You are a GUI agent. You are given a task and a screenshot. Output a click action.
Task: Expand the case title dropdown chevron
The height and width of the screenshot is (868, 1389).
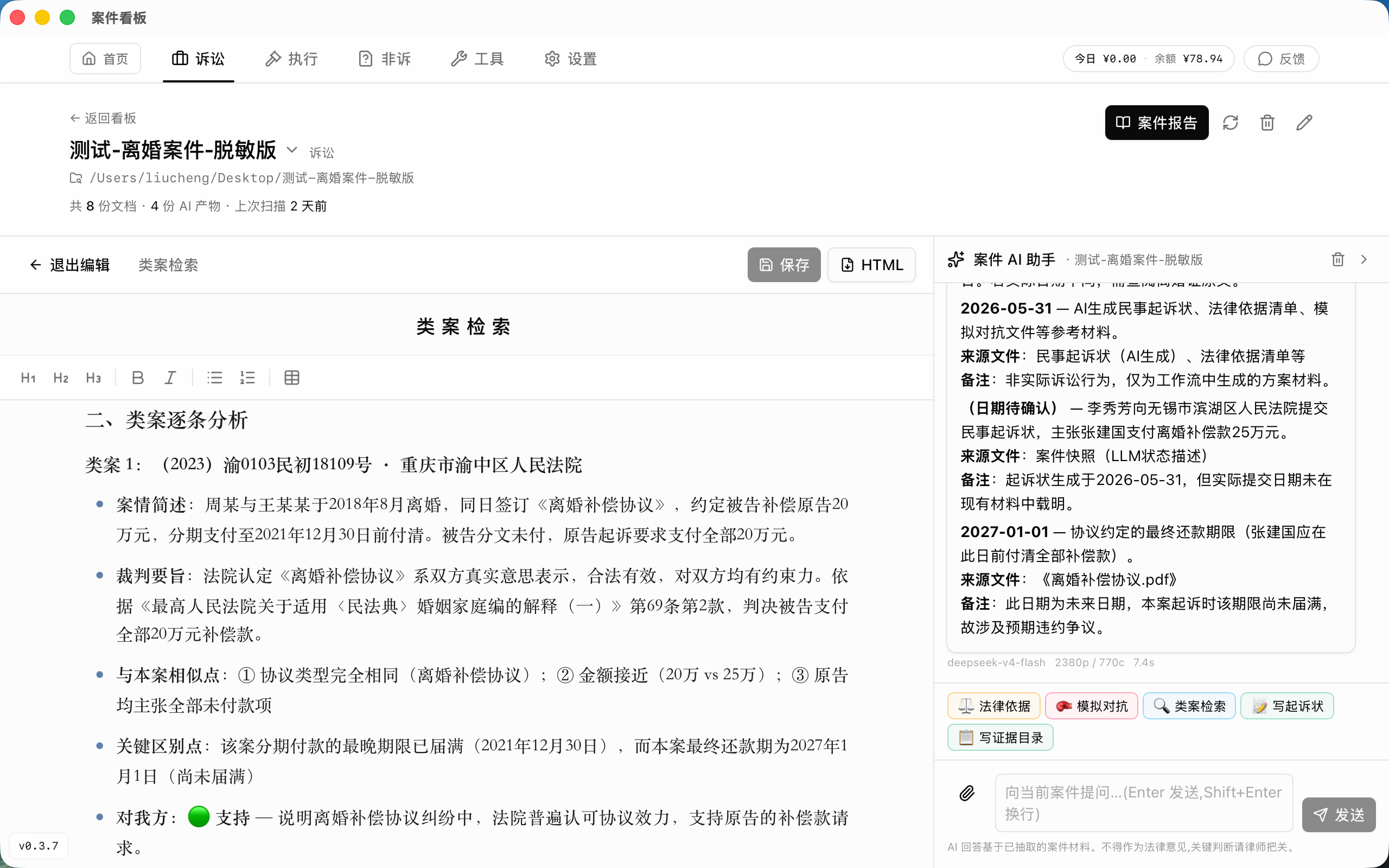tap(291, 150)
